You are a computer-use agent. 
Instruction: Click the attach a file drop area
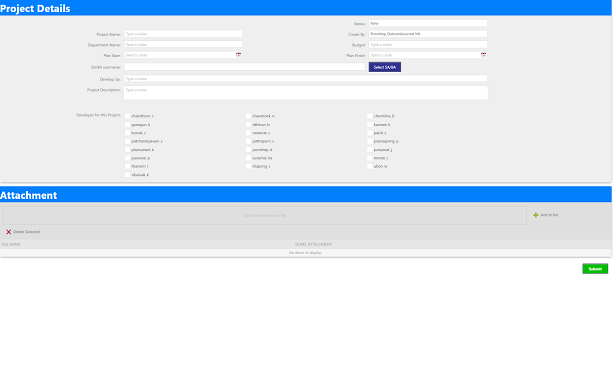coord(265,215)
